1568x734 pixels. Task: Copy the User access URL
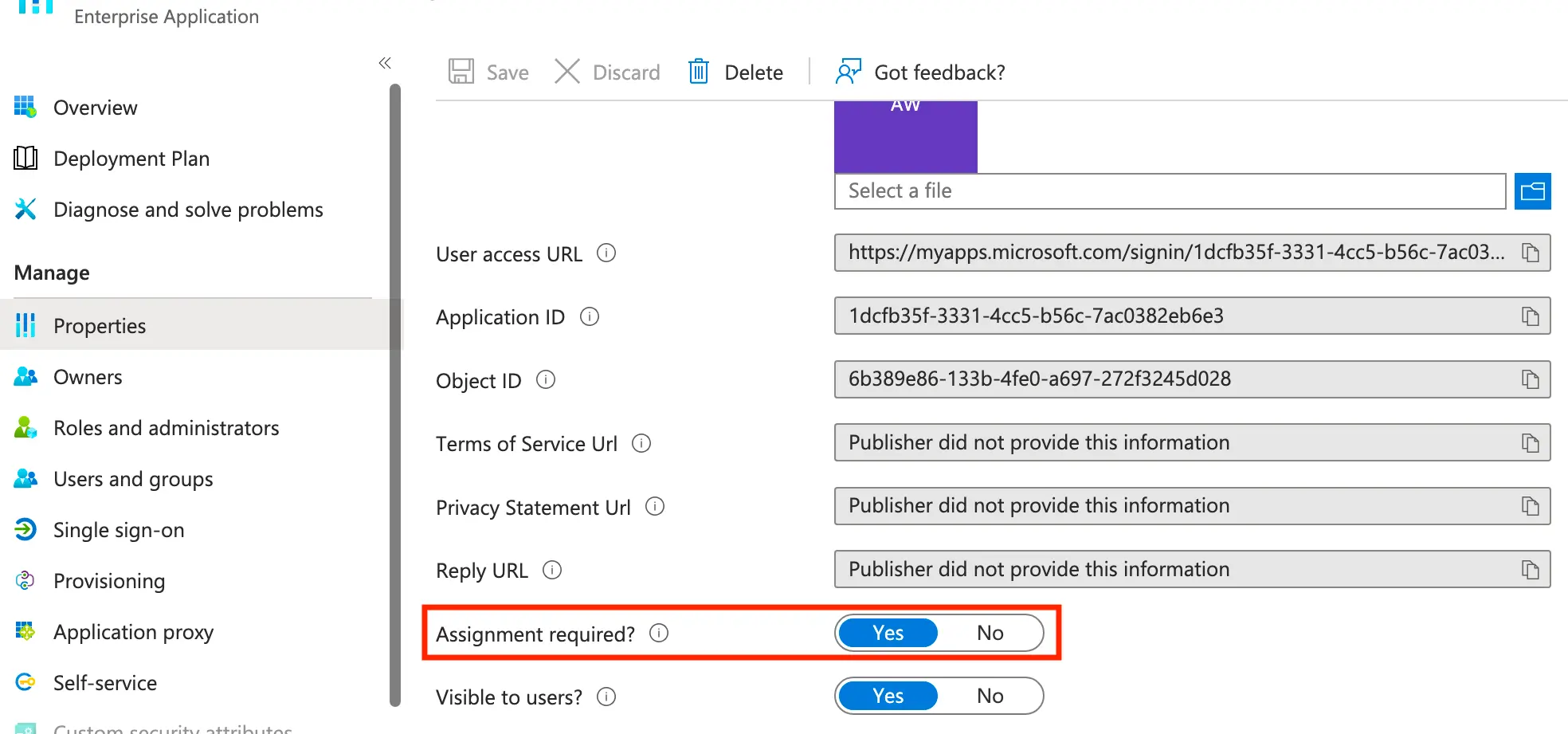click(x=1530, y=253)
